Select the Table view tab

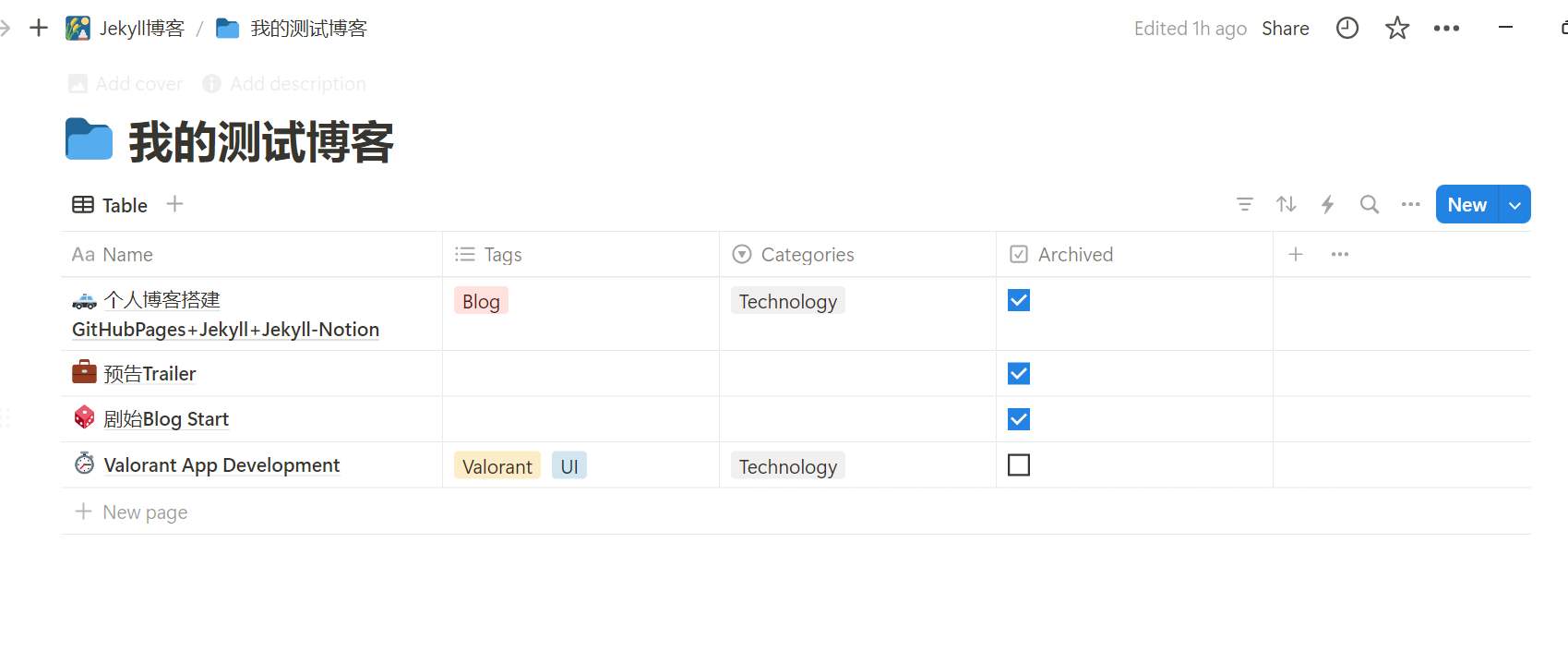coord(110,204)
